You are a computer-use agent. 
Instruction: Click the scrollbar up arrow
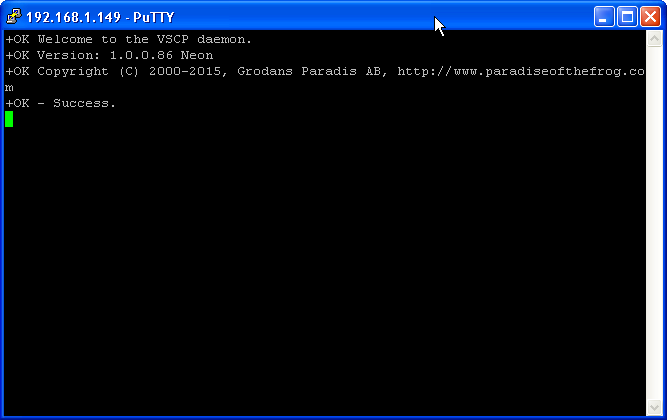tap(655, 38)
